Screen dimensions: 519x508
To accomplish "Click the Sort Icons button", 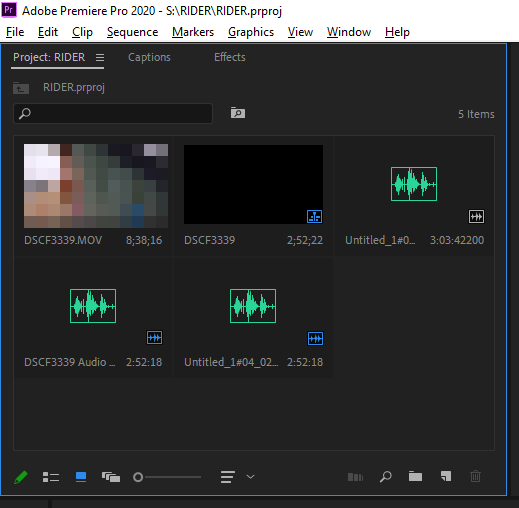I will [228, 477].
